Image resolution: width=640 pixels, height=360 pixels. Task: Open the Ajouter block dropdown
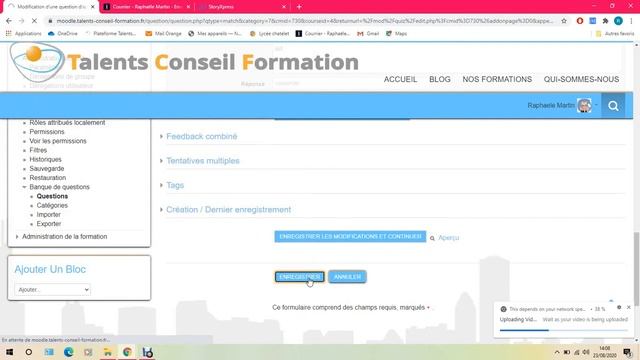pos(53,289)
